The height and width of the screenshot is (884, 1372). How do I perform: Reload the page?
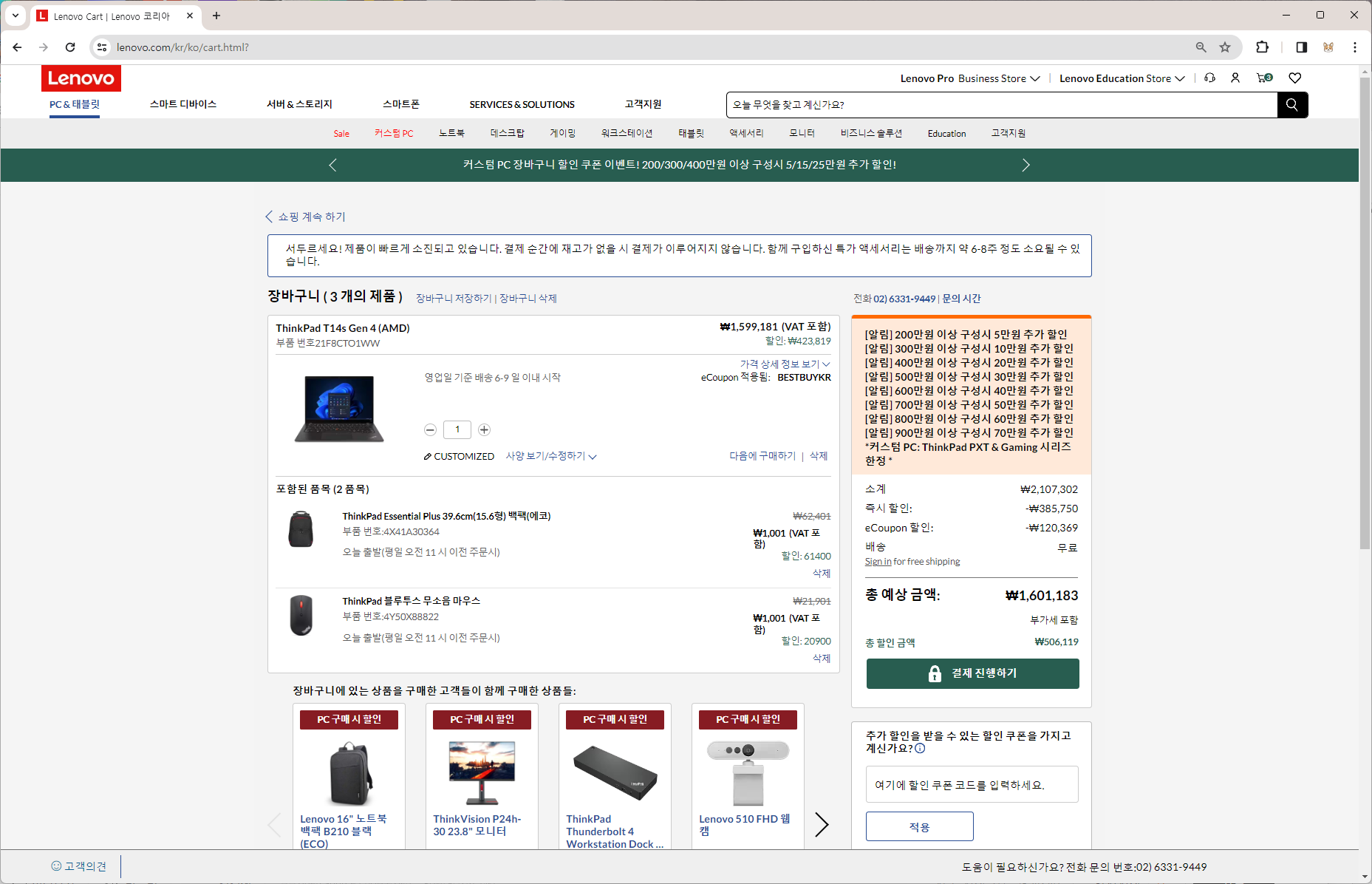[70, 47]
